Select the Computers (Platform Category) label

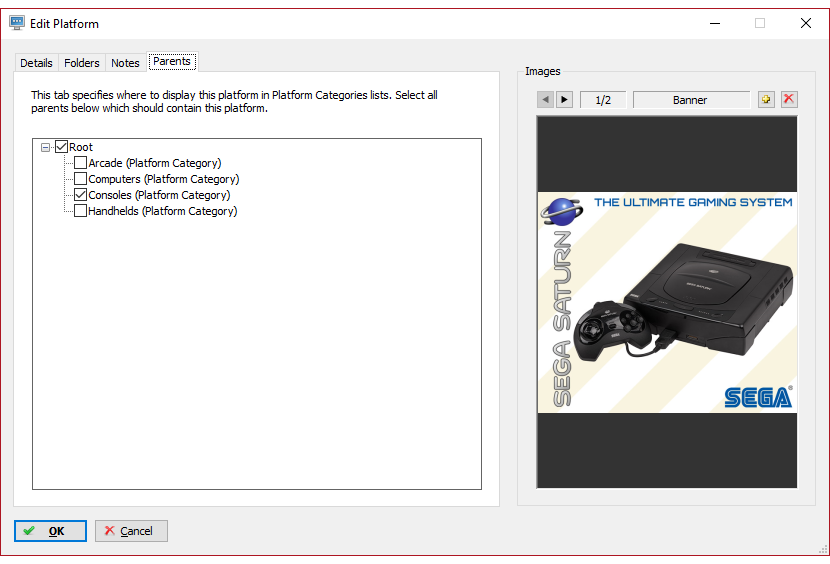pos(164,179)
